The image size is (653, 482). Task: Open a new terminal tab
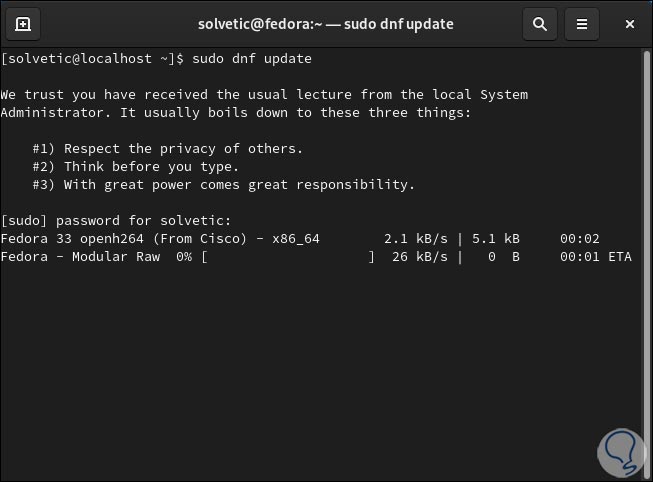(x=23, y=24)
